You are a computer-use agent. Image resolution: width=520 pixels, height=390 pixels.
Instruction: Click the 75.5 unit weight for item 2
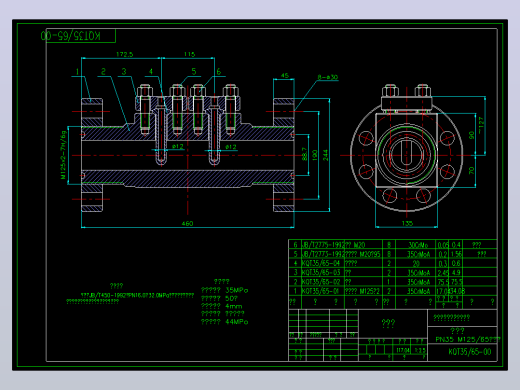coord(442,282)
